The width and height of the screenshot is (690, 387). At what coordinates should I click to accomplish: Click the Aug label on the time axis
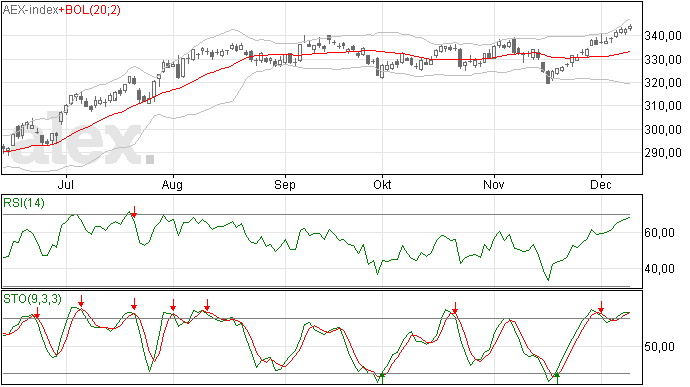click(x=172, y=184)
